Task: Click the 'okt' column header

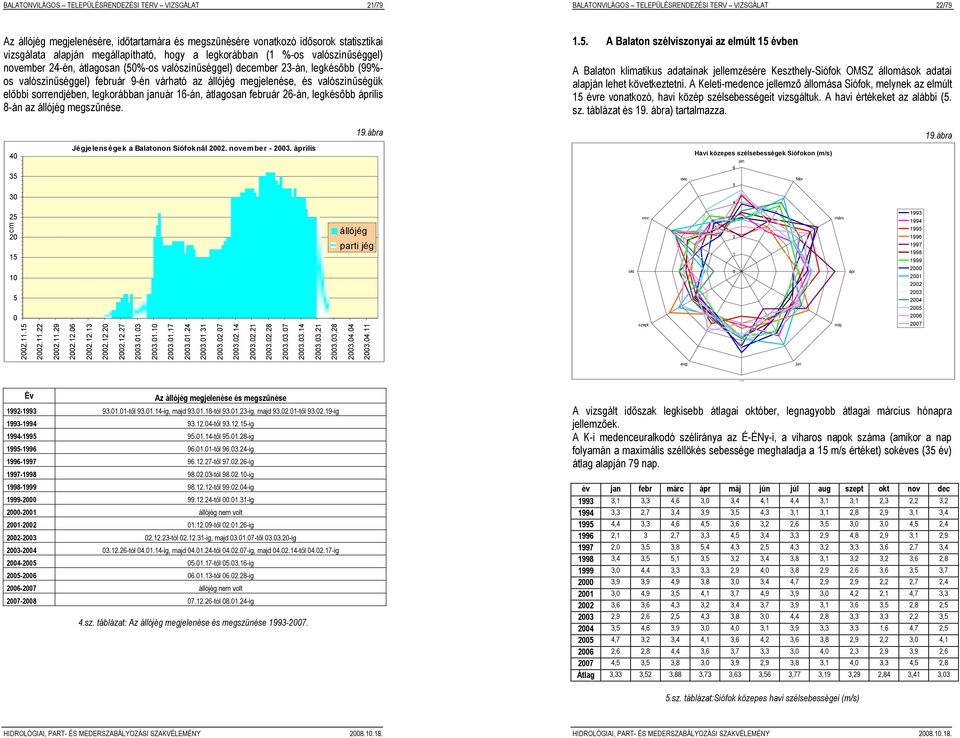Action: [x=883, y=489]
